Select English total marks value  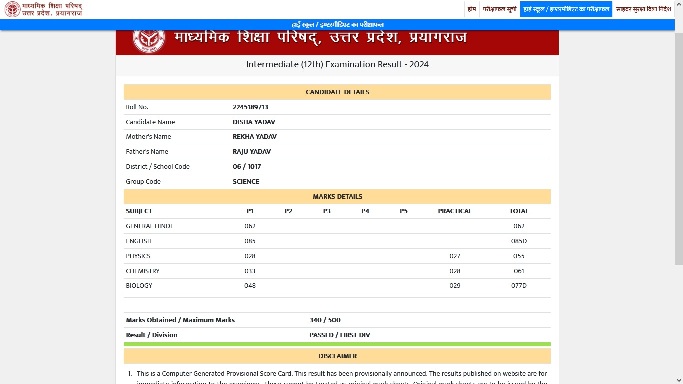[519, 241]
